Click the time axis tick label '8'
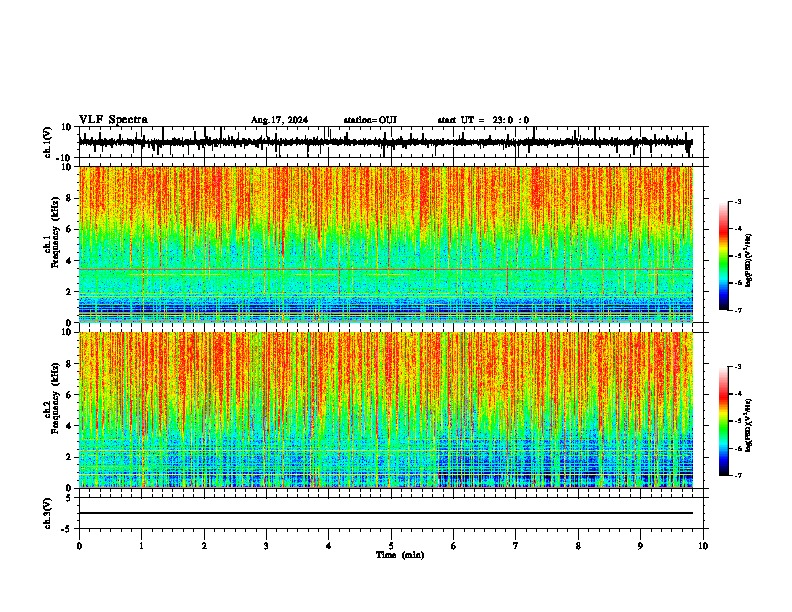Screen dimensions: 792x612 (x=578, y=546)
